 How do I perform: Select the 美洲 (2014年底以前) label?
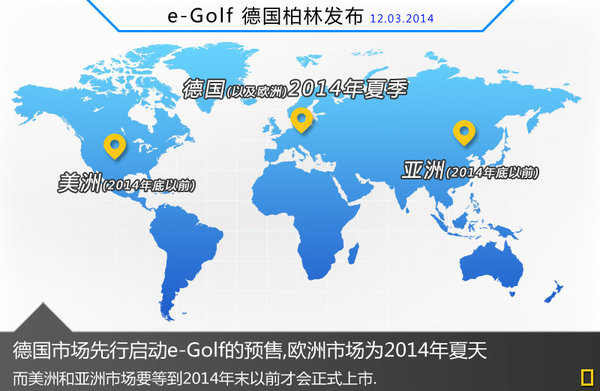(x=126, y=182)
